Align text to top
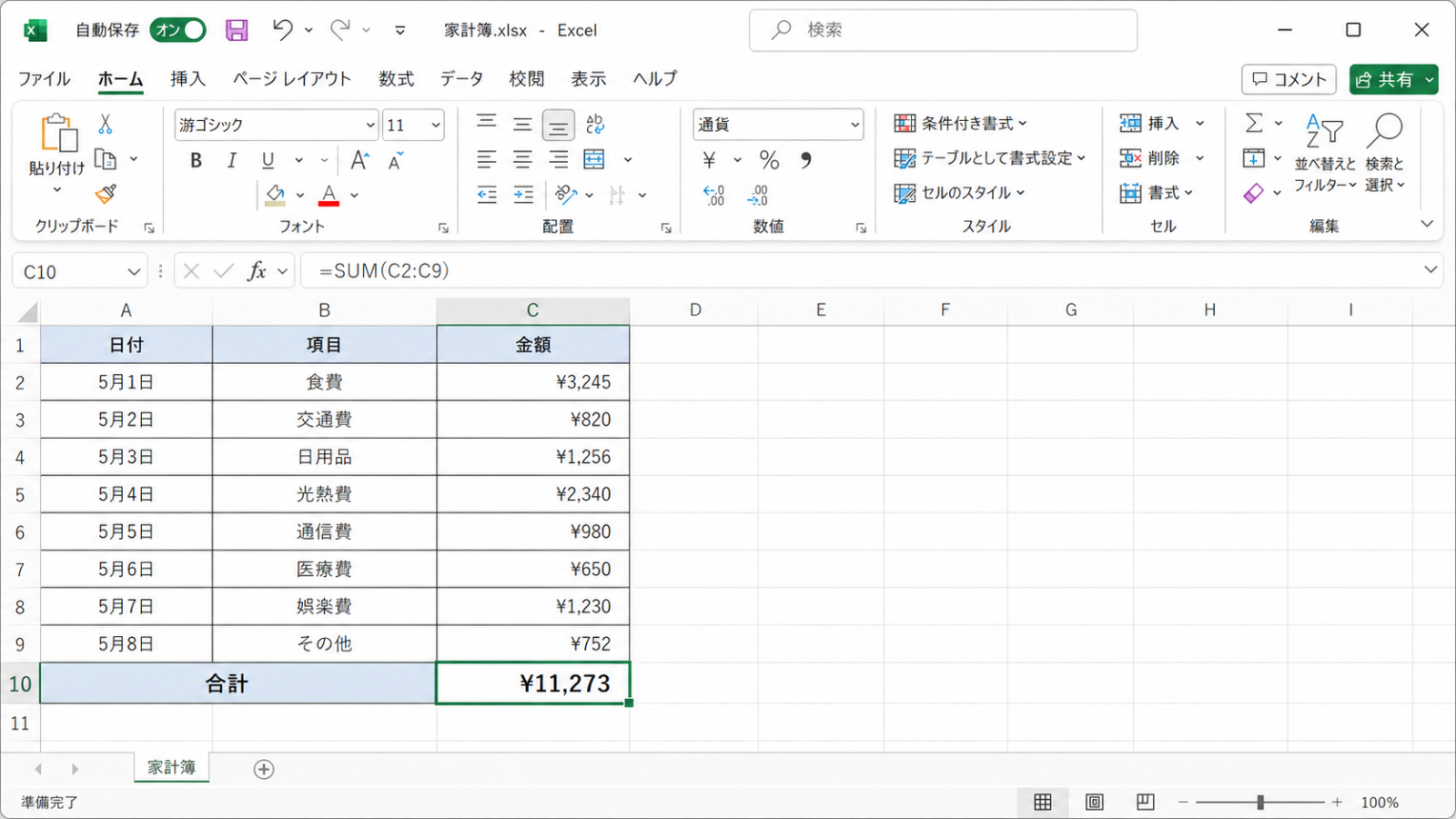 click(x=487, y=124)
